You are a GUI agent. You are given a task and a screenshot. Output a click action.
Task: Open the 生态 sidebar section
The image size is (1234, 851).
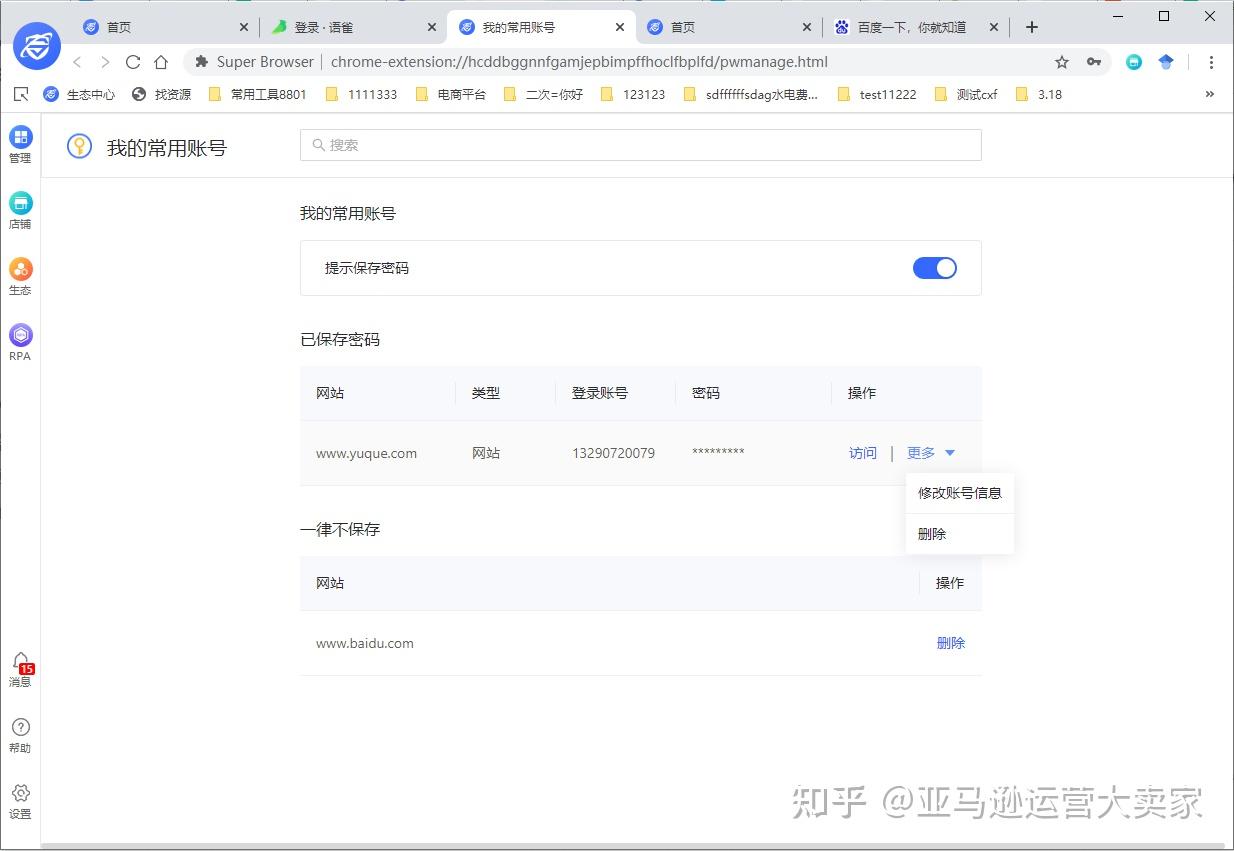pyautogui.click(x=20, y=276)
